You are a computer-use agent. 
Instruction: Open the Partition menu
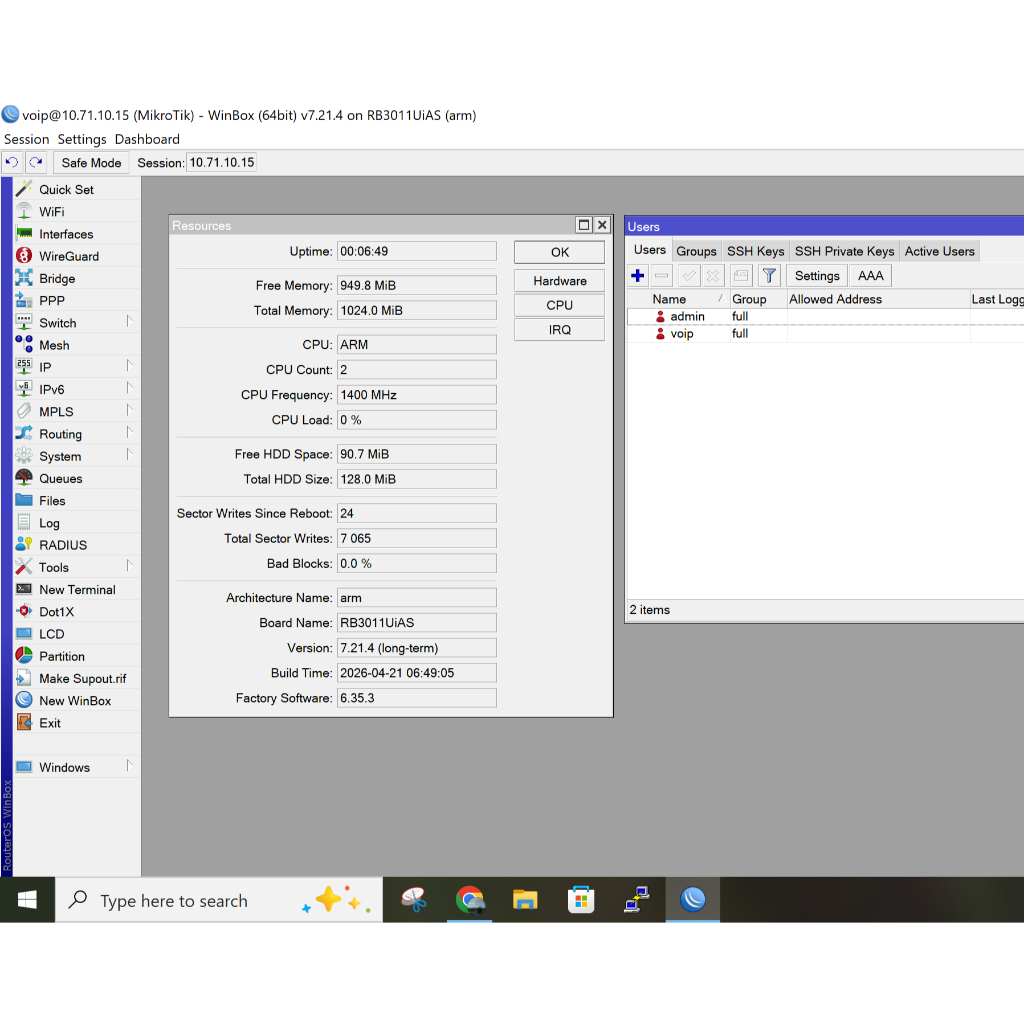tap(76, 656)
